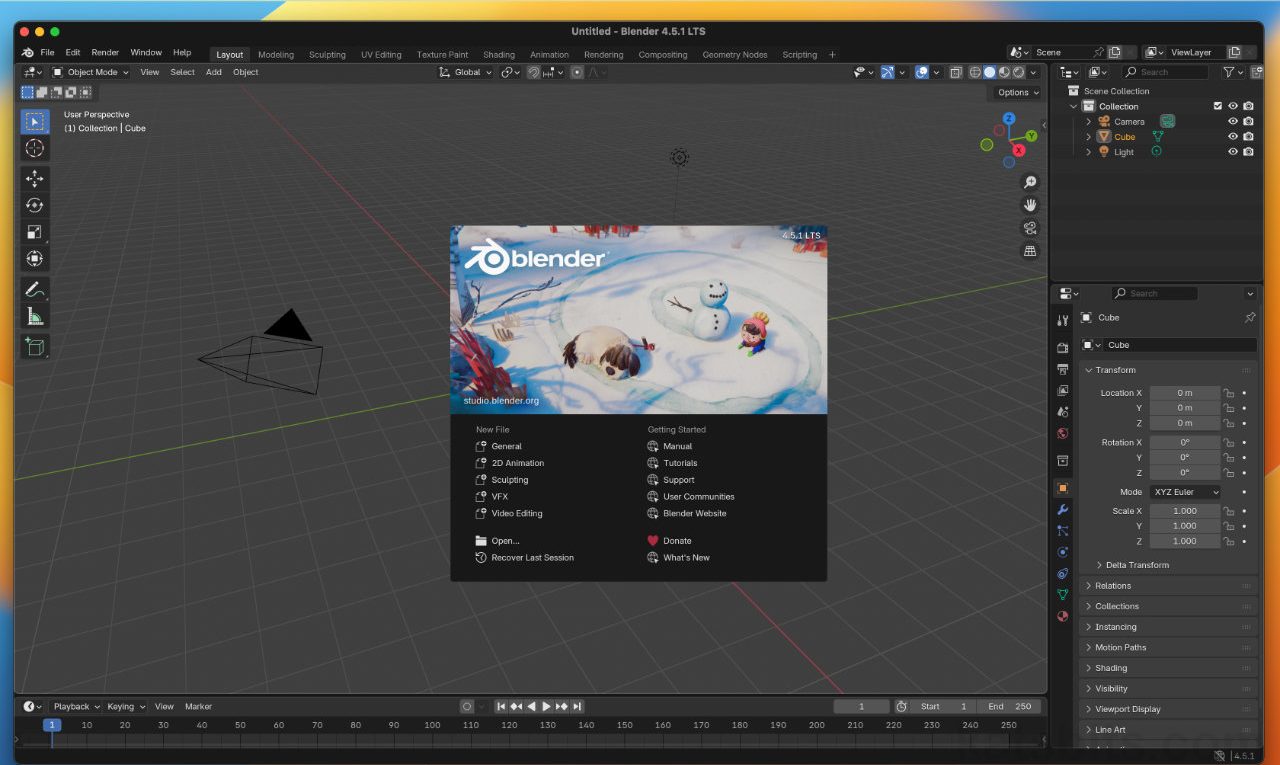Screen dimensions: 1280x765
Task: Switch to the Geometry Nodes workspace tab
Action: click(x=735, y=55)
